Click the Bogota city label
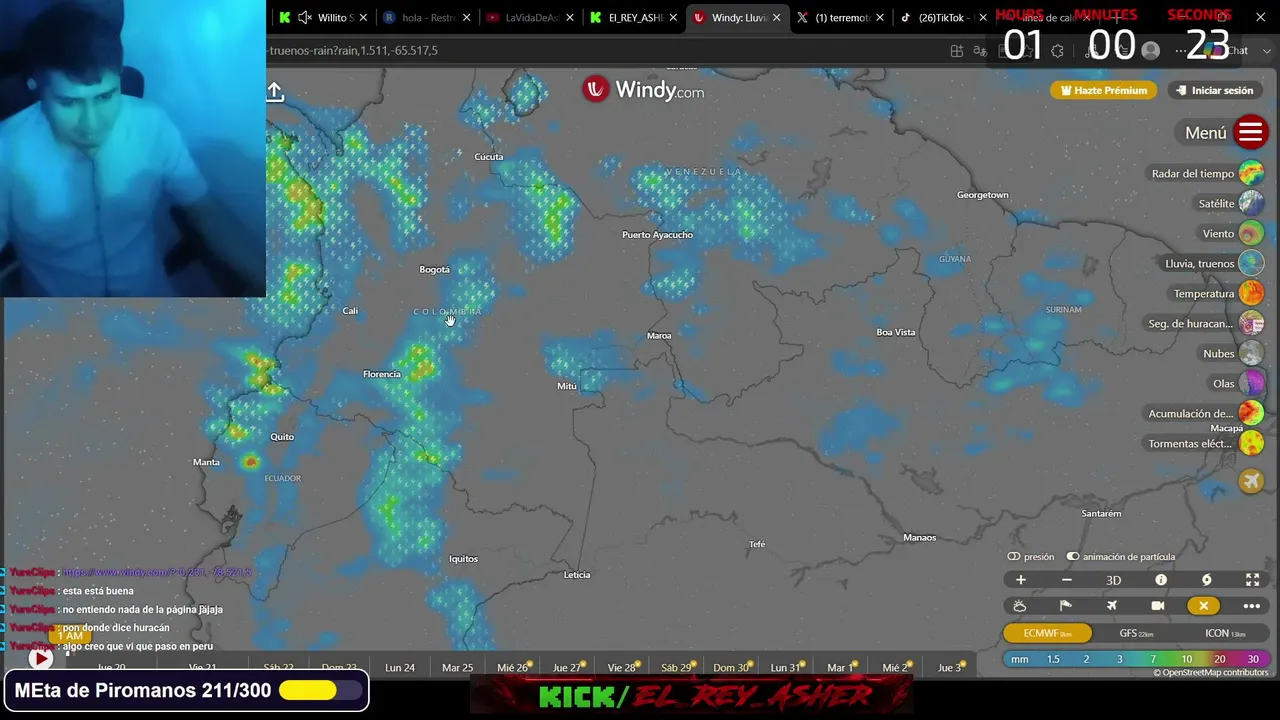The image size is (1280, 720). point(434,269)
